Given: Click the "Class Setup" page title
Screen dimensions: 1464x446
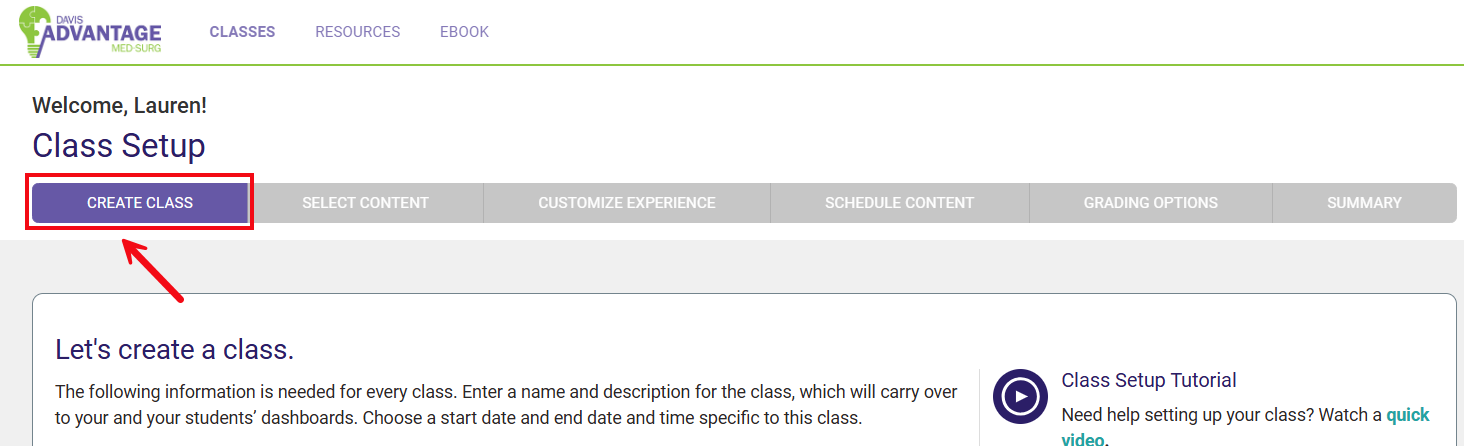Looking at the screenshot, I should [x=118, y=146].
